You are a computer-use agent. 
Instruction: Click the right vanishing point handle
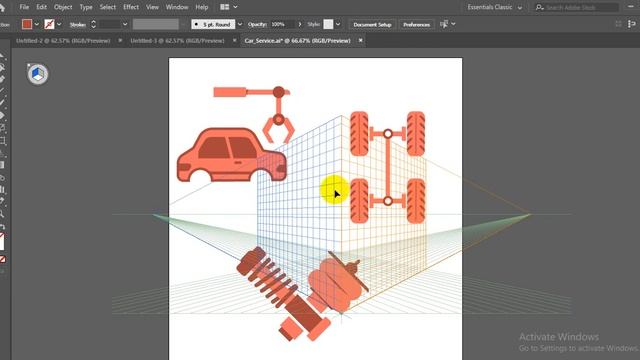point(530,214)
